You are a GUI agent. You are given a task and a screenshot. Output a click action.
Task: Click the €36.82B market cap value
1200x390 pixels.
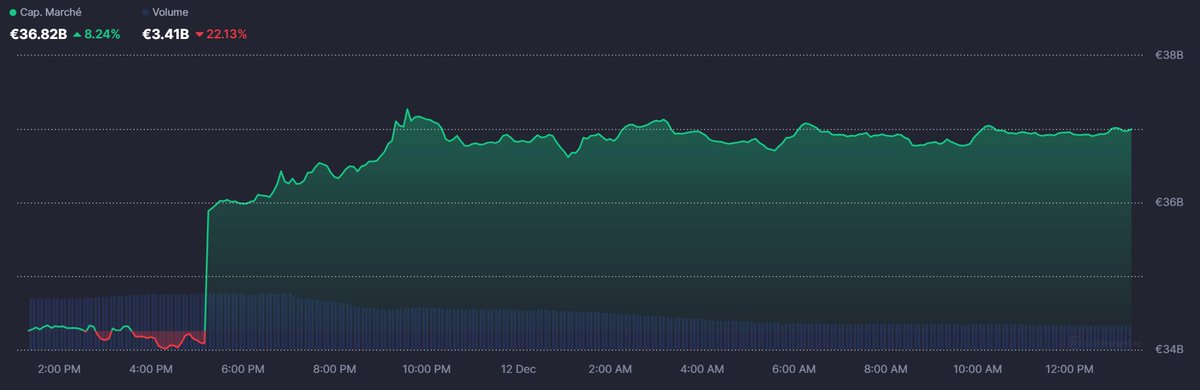coord(37,34)
